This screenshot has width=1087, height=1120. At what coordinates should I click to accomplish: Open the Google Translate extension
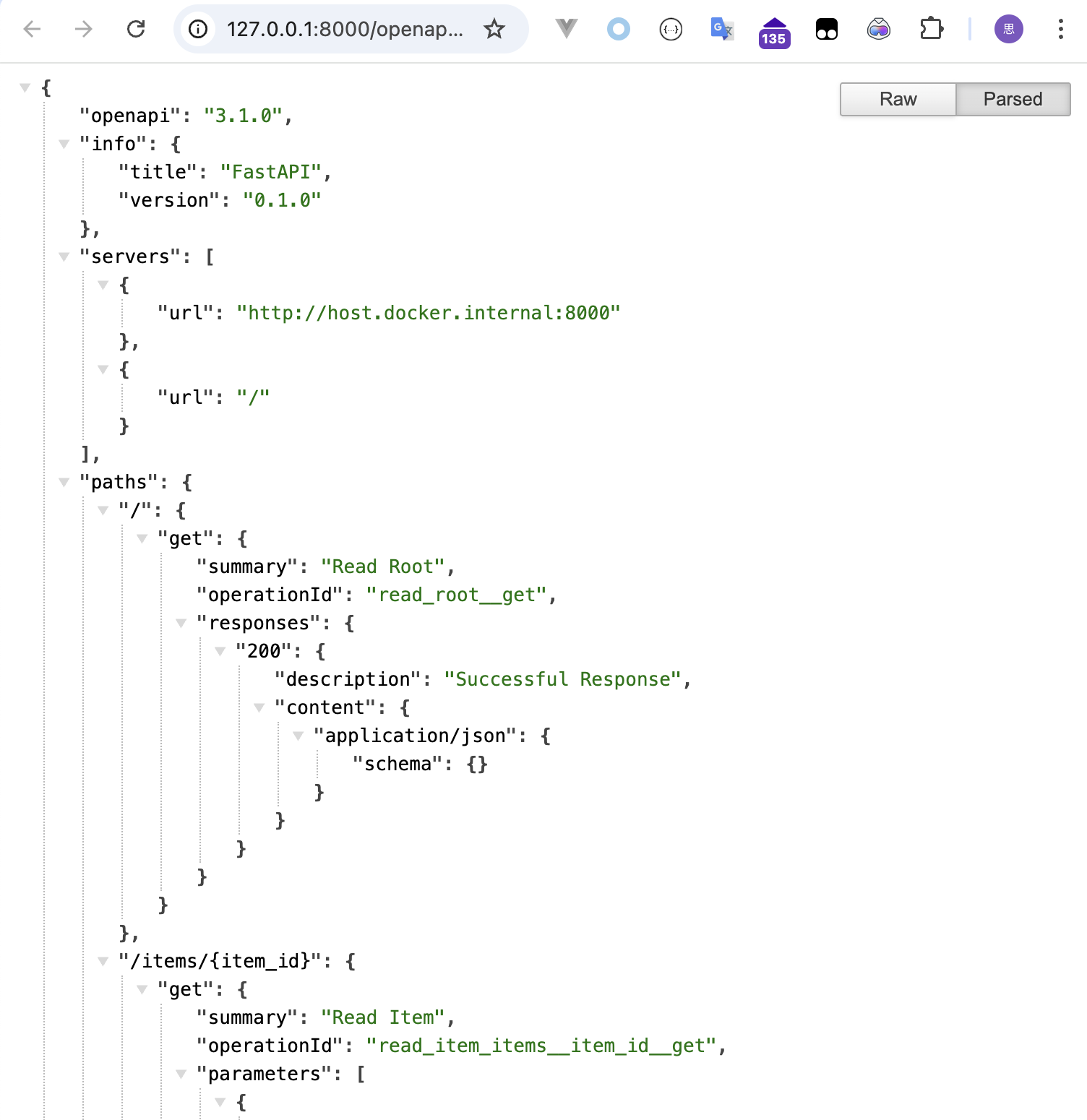[x=722, y=29]
